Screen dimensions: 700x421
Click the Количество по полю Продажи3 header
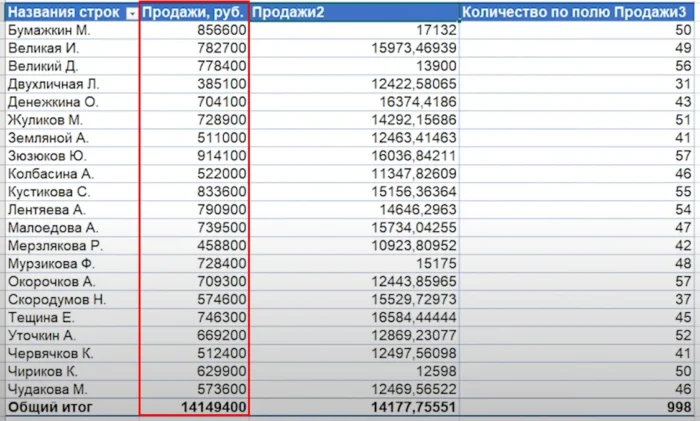(x=578, y=12)
